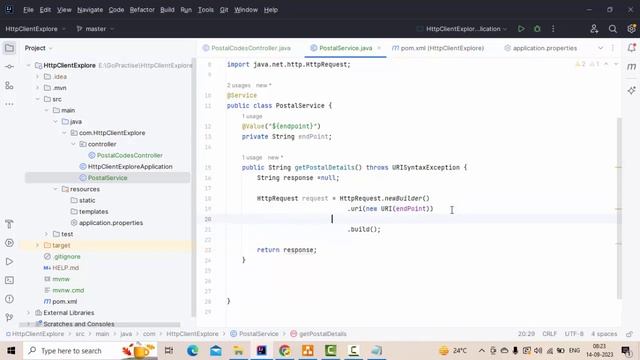640x360 pixels.
Task: Open the Notifications bell panel
Action: 631,48
